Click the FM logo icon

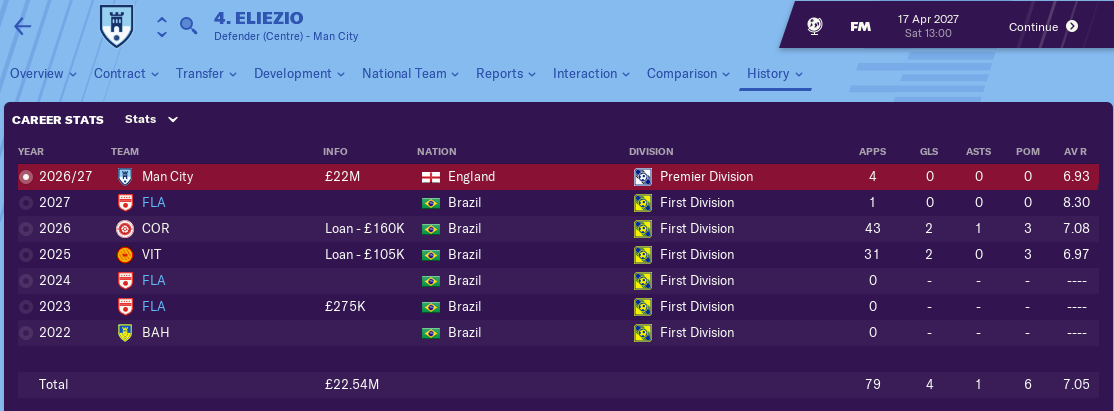tap(859, 27)
